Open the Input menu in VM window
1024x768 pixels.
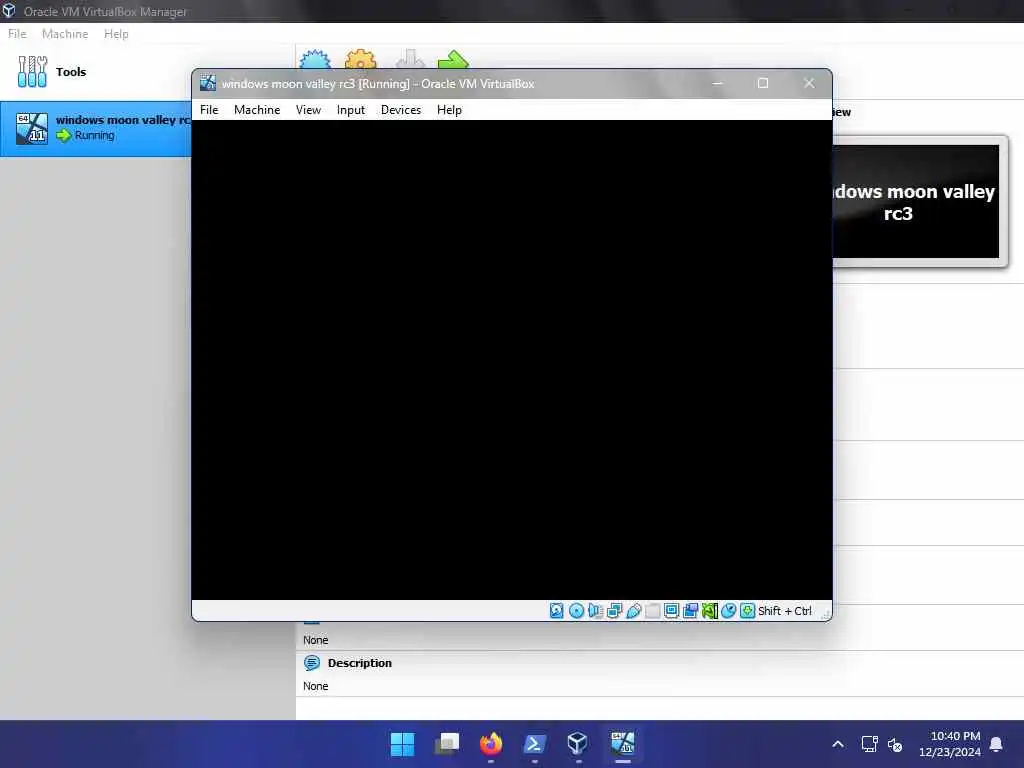click(x=351, y=110)
